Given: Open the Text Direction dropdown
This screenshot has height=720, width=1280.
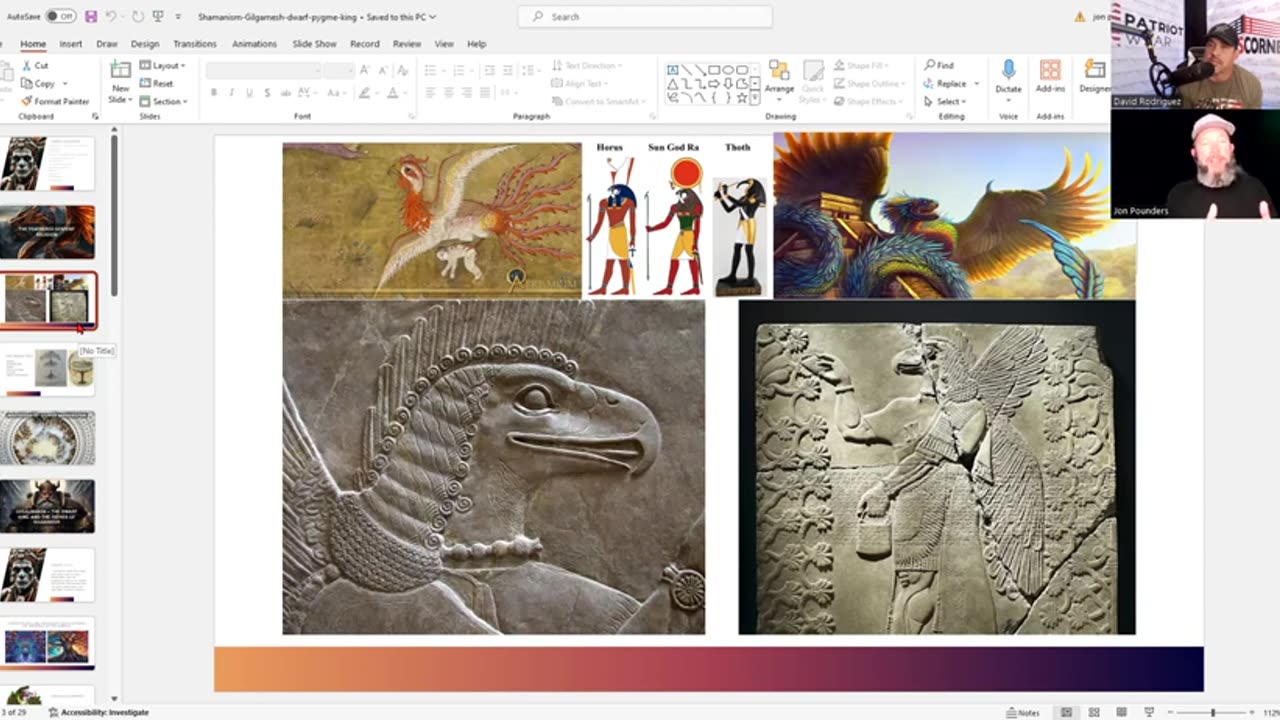Looking at the screenshot, I should (x=586, y=66).
